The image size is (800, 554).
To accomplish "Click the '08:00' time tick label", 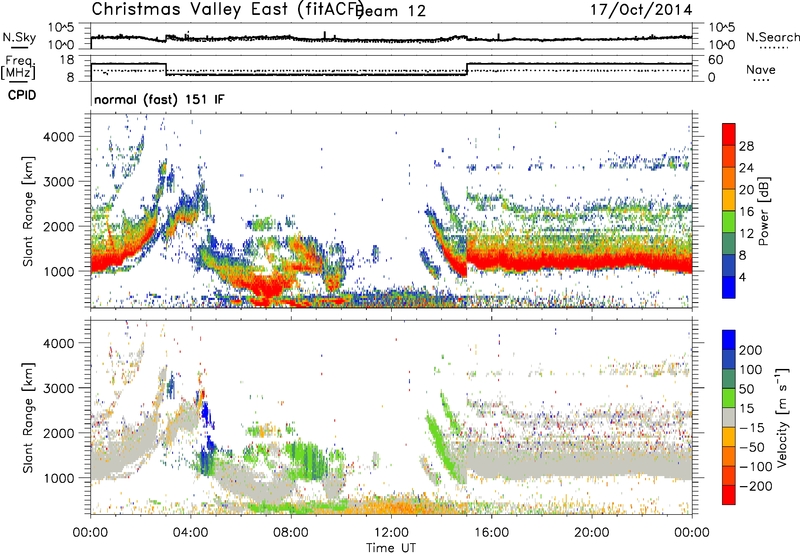I will 291,533.
